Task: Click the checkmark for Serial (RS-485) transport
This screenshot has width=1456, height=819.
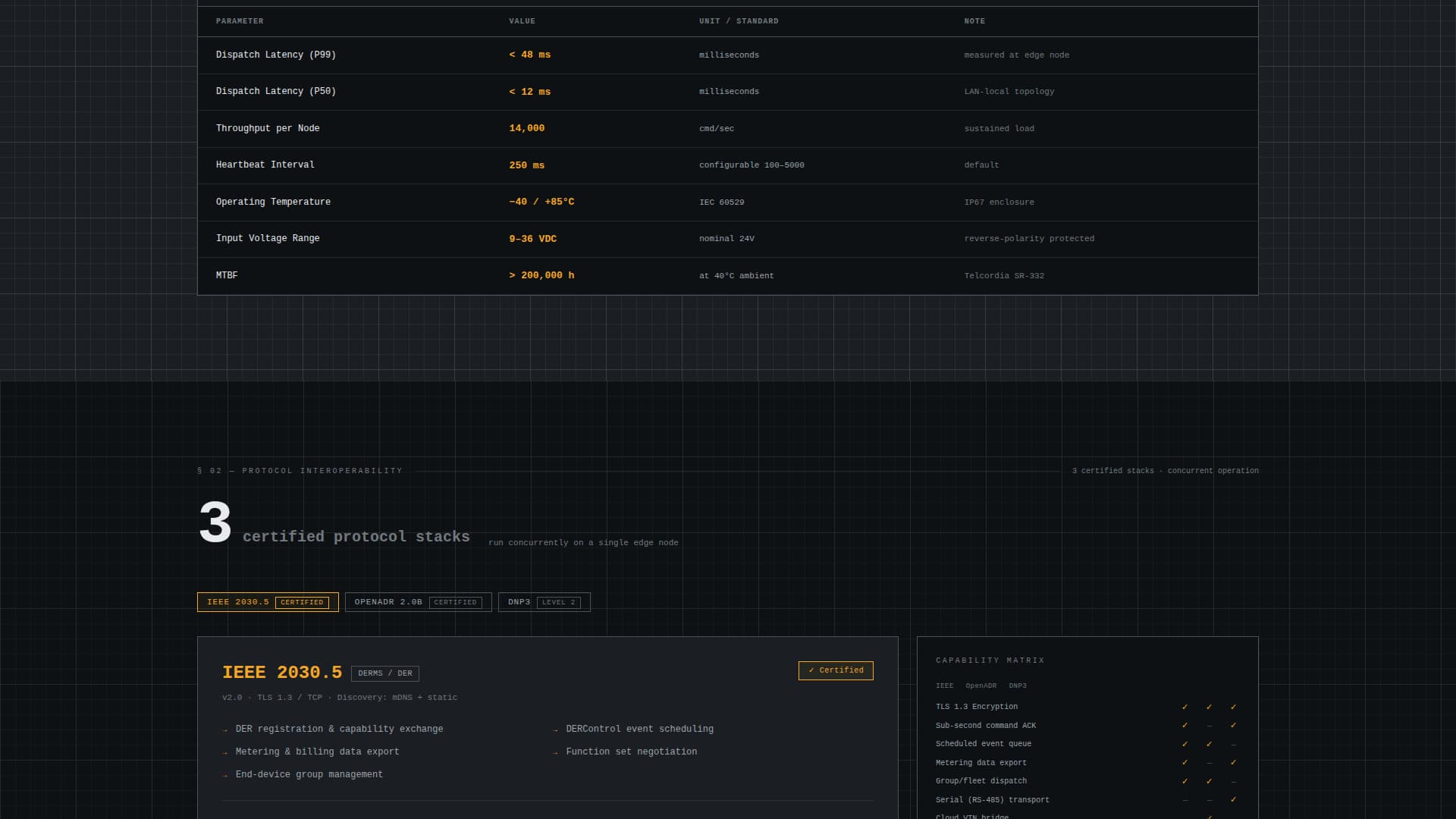Action: tap(1235, 800)
